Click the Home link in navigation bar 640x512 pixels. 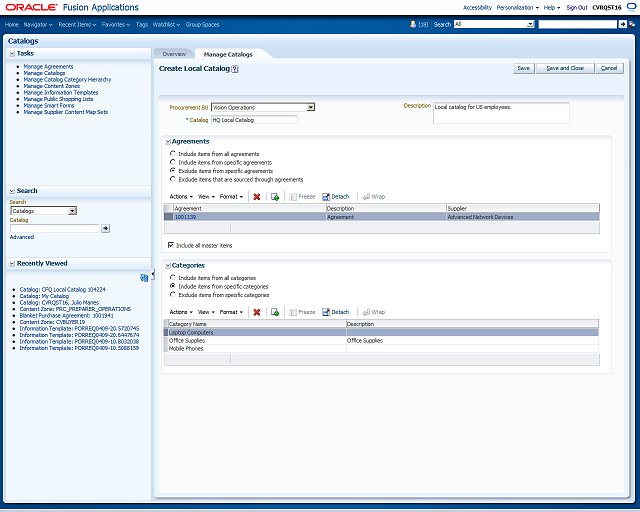[x=12, y=25]
